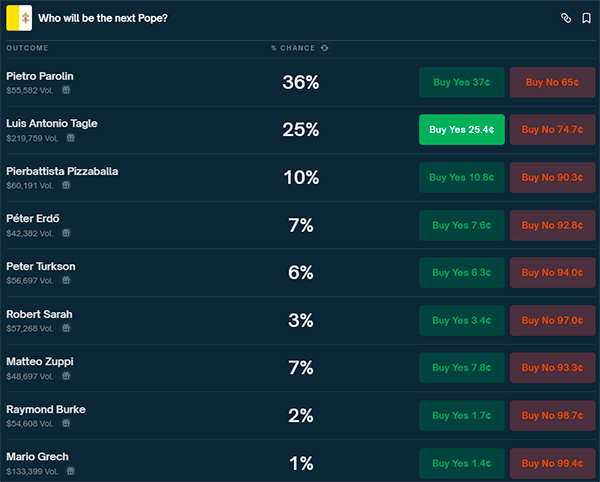Click the gift icon under Pierbattista Pizzaballa
This screenshot has height=482, width=600.
coord(66,185)
